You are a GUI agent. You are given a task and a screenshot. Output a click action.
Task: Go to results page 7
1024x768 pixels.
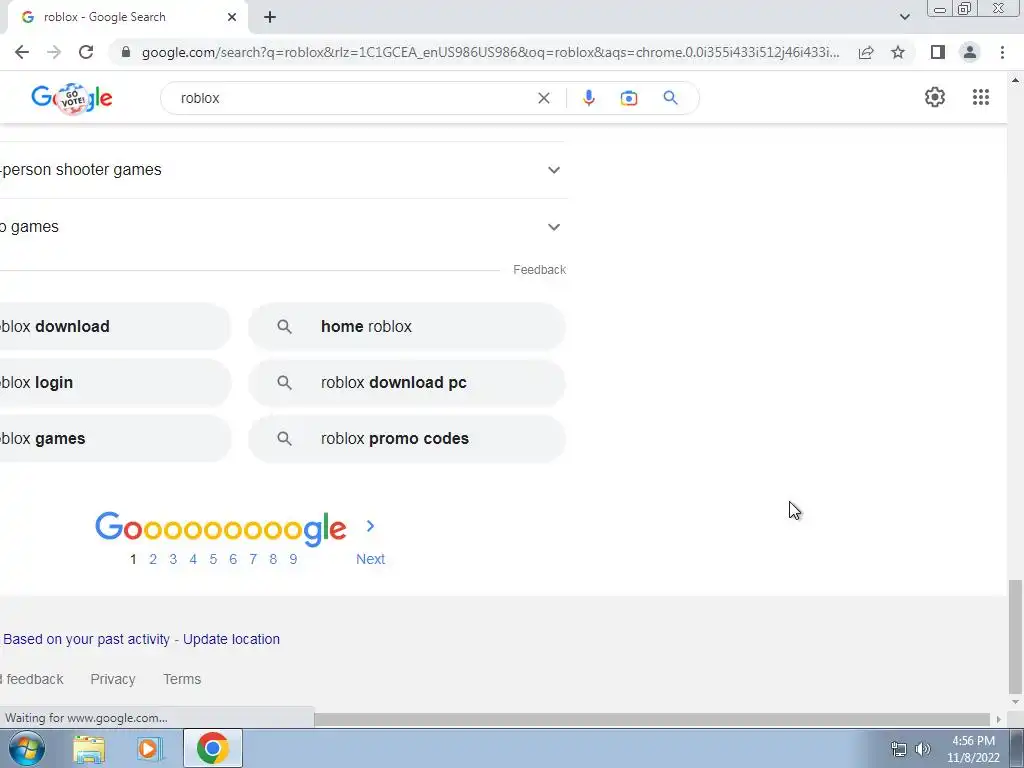click(x=253, y=559)
